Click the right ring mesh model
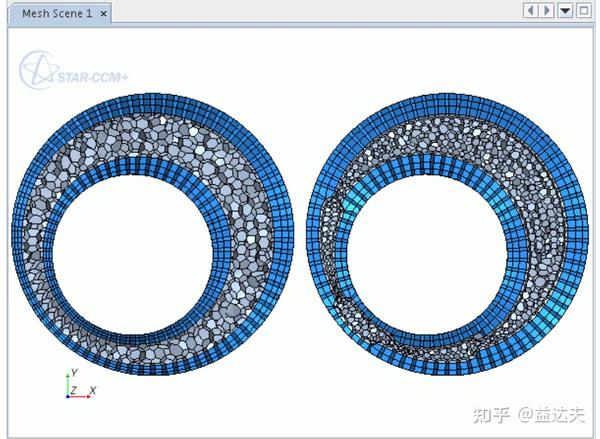 coord(447,234)
